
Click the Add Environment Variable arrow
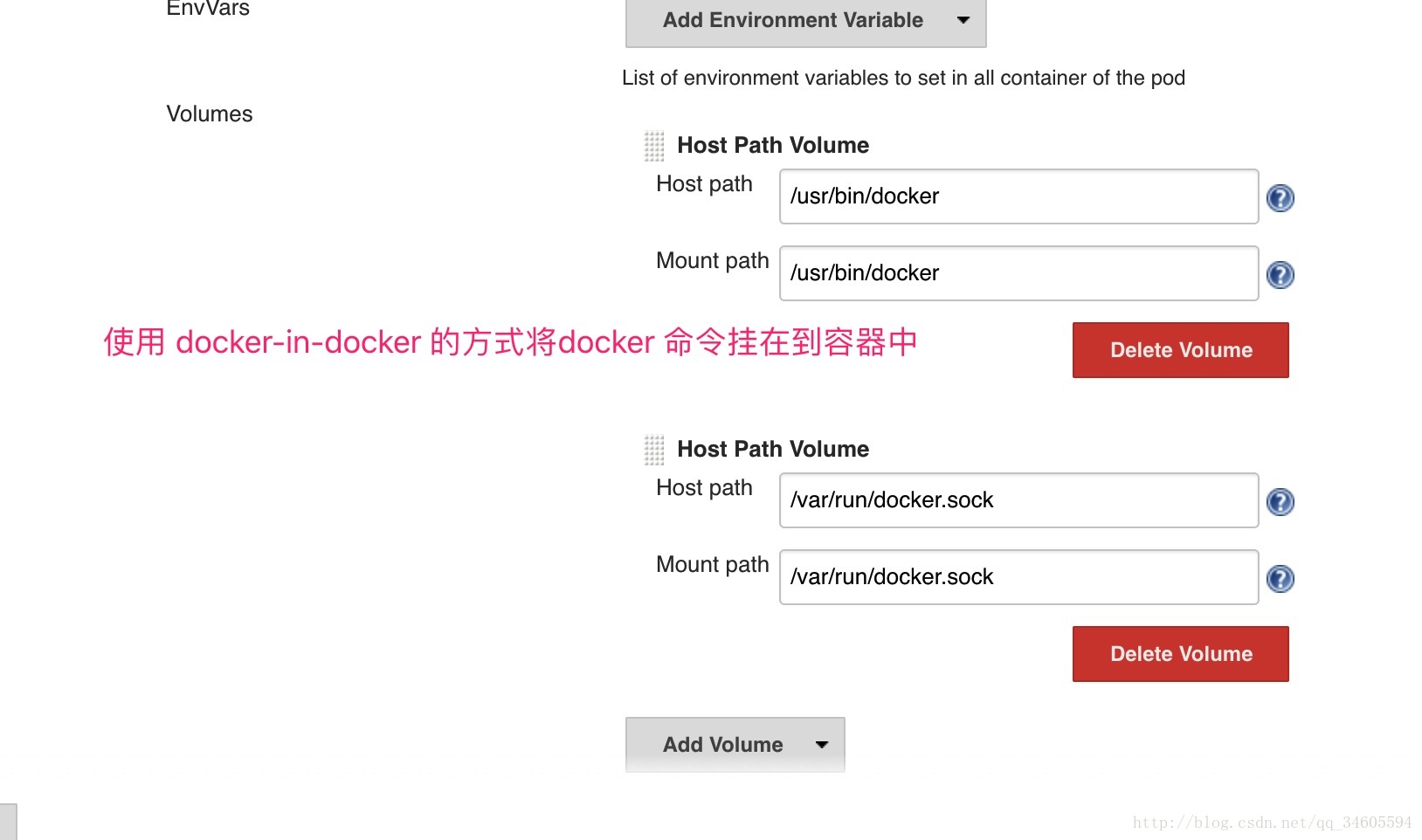coord(963,20)
